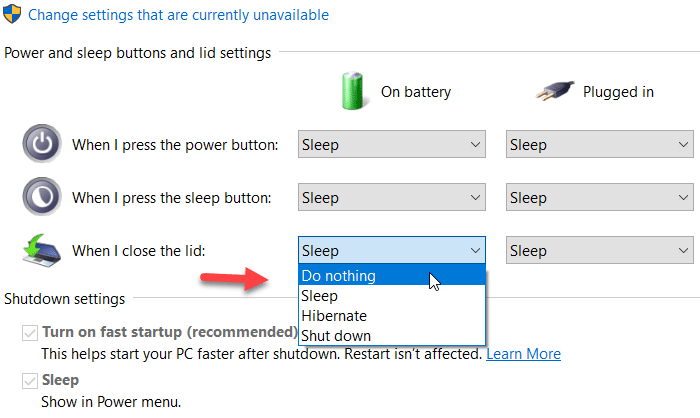
Task: Open power button On battery dropdown
Action: point(391,145)
